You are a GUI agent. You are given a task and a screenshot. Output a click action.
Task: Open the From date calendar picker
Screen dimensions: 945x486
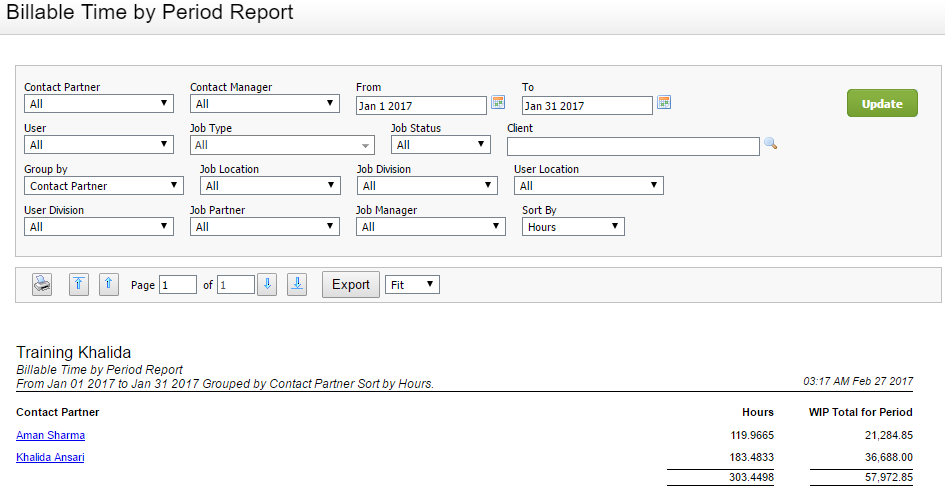click(x=498, y=102)
